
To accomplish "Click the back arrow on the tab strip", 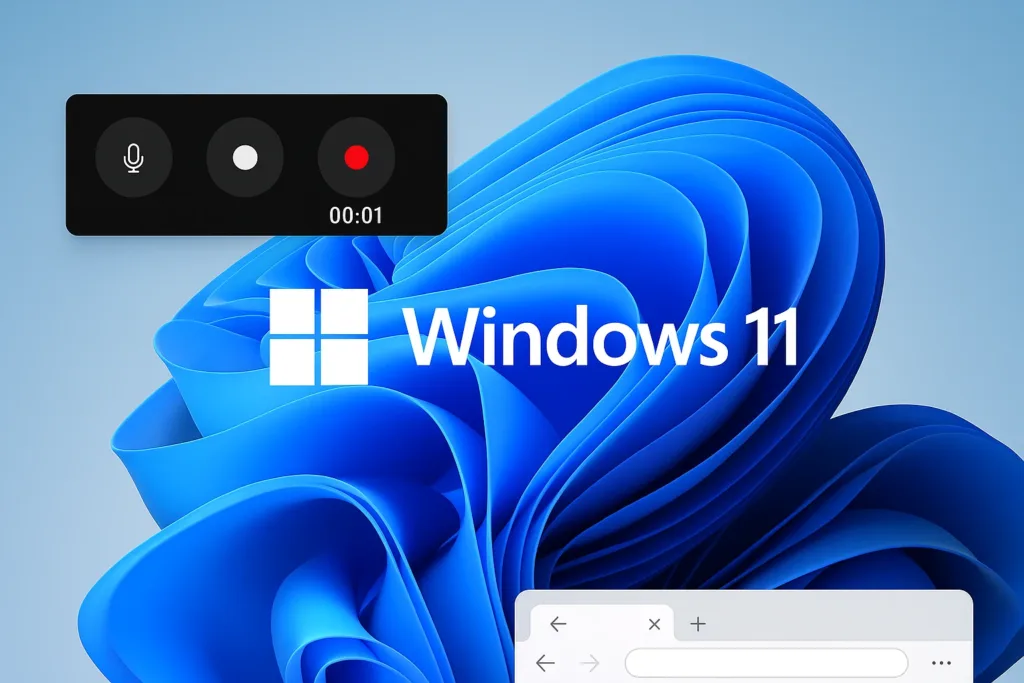I will click(558, 623).
